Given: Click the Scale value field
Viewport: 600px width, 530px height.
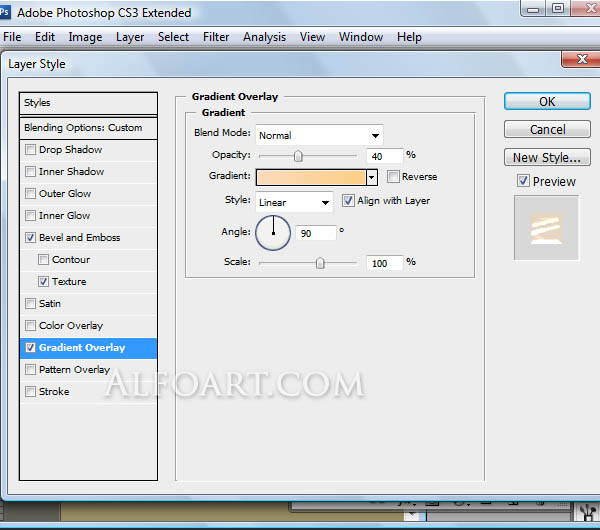Looking at the screenshot, I should point(384,263).
